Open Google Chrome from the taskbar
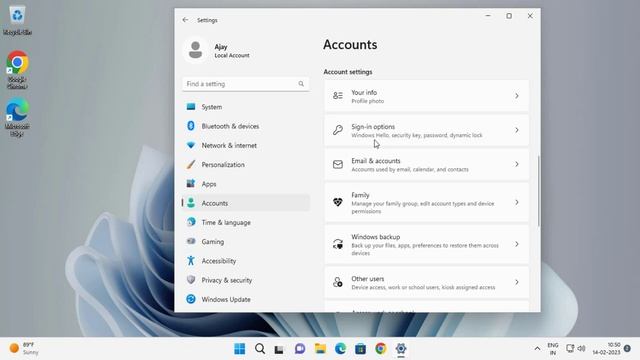The width and height of the screenshot is (640, 360). tap(381, 349)
